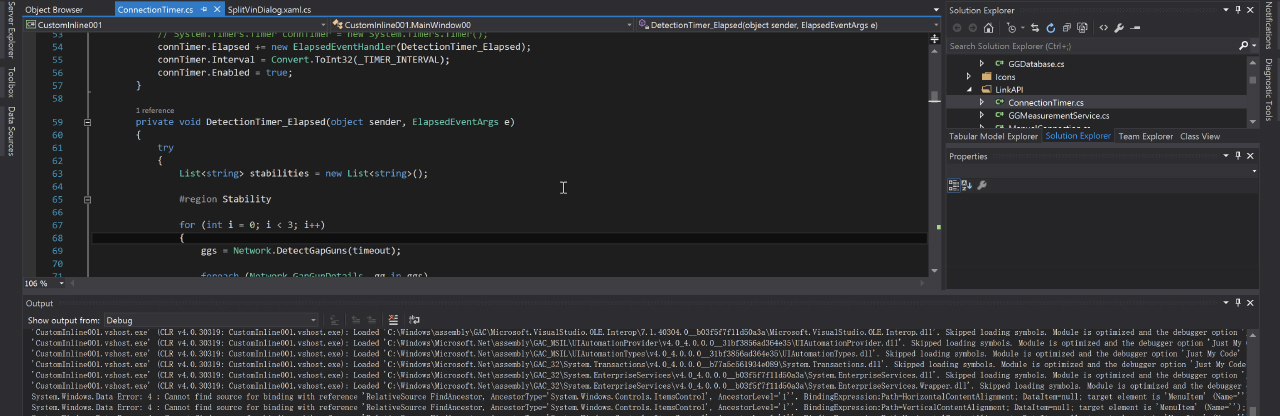
Task: Expand ConnectionTimer.cs tree node
Action: coord(982,102)
